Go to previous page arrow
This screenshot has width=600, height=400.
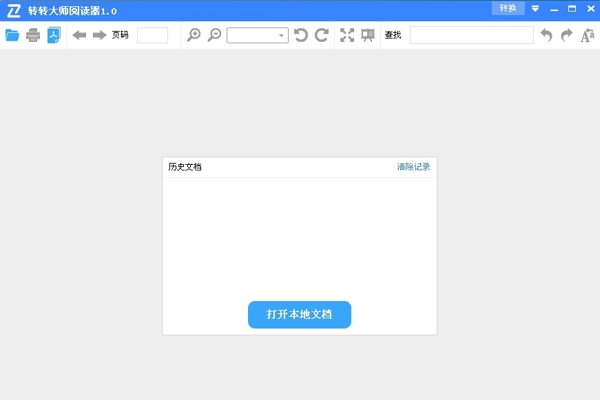click(x=79, y=35)
